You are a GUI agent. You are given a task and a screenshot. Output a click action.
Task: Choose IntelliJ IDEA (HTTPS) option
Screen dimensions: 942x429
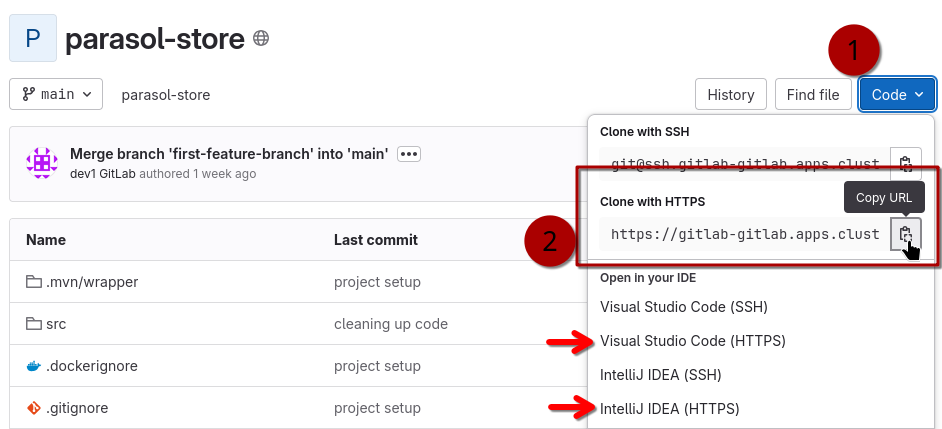click(669, 408)
